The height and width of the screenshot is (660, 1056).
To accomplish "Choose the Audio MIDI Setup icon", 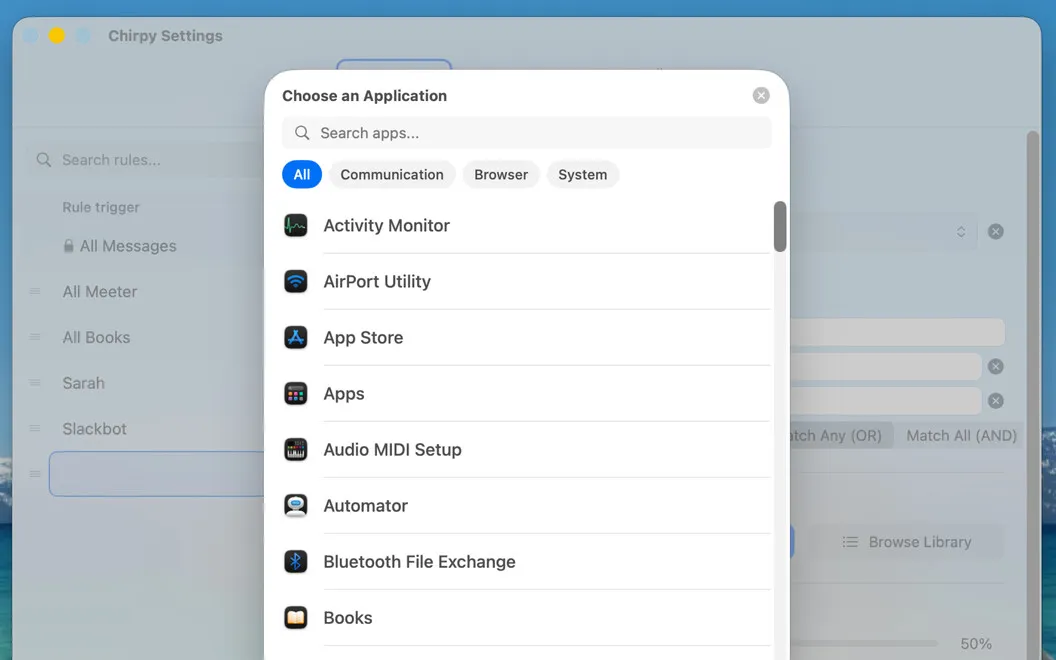I will coord(296,449).
